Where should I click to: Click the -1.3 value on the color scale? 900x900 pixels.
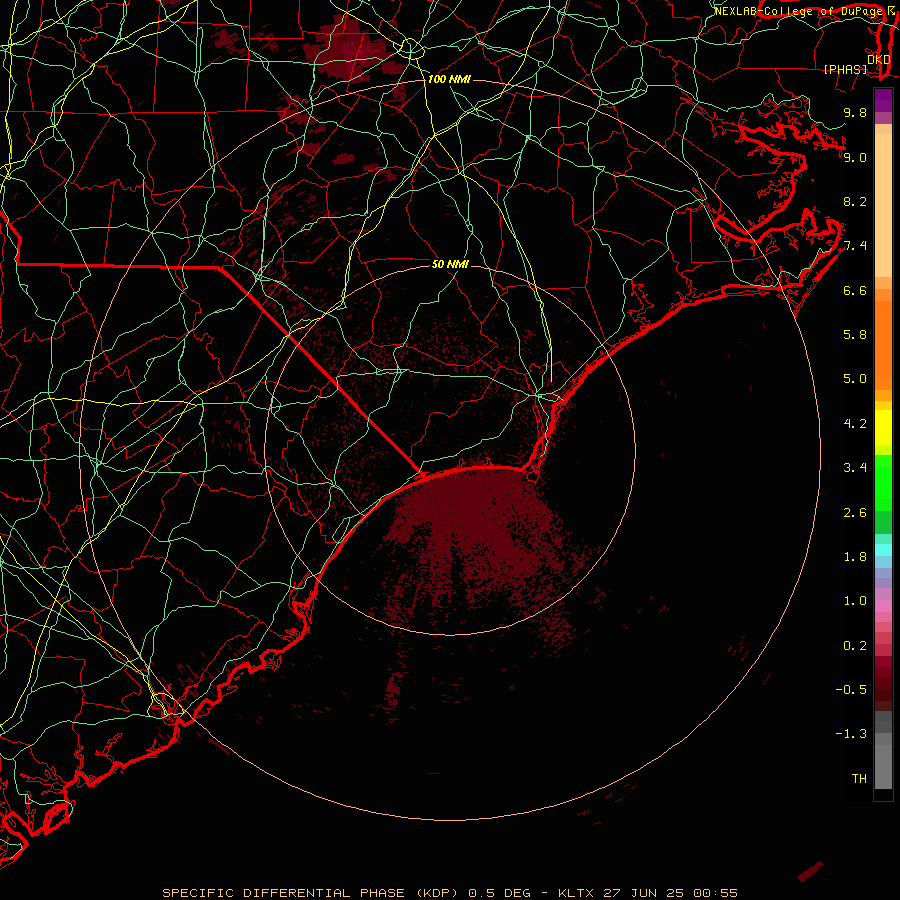(x=851, y=734)
